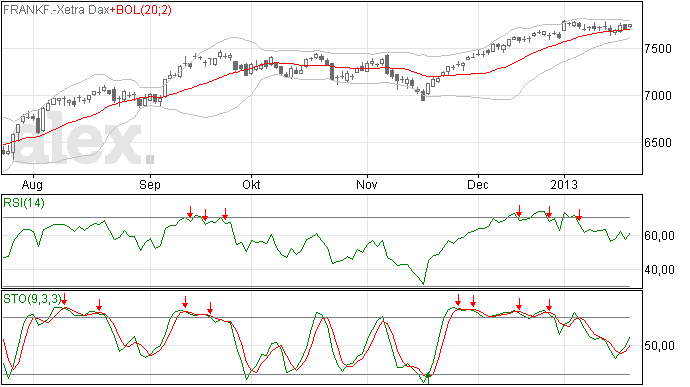This screenshot has width=690, height=387.
Task: Click the Nov month axis label
Action: click(367, 184)
